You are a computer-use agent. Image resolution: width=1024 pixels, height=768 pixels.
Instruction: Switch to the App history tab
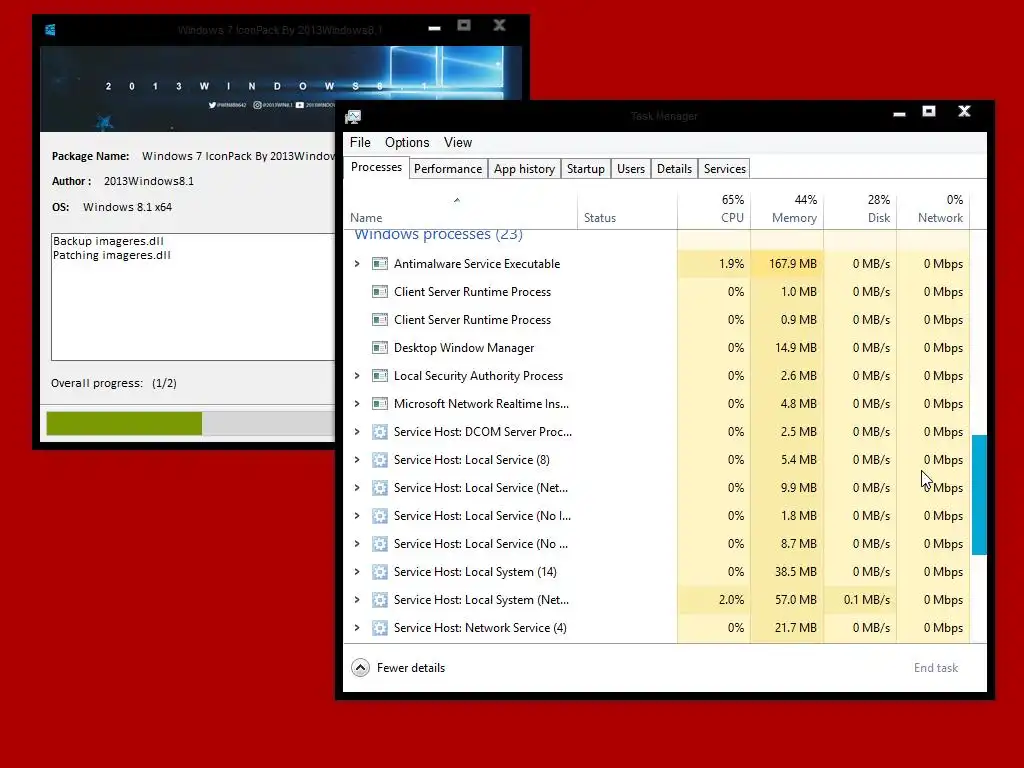[524, 169]
